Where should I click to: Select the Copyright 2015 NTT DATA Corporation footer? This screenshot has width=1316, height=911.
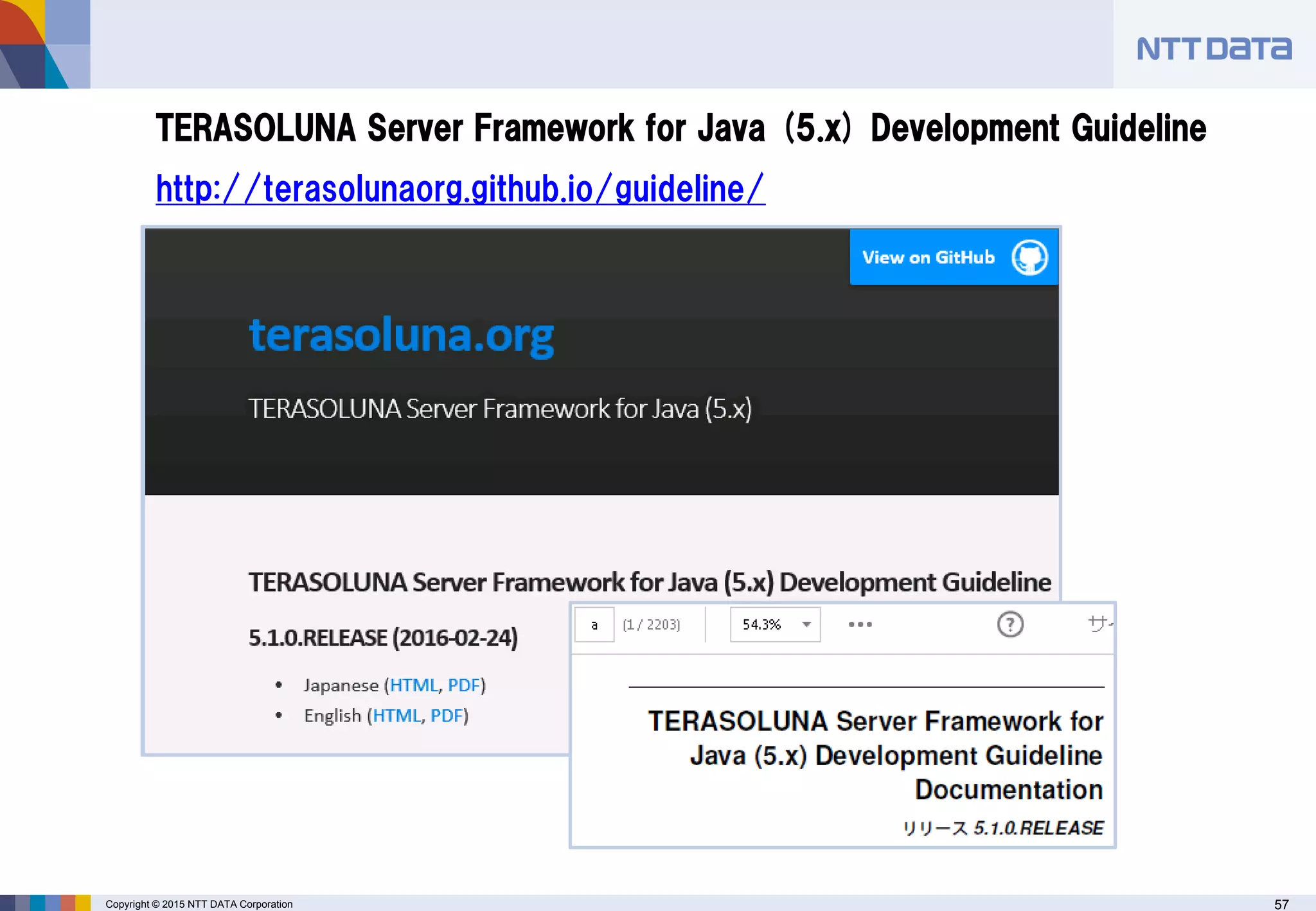coord(199,904)
